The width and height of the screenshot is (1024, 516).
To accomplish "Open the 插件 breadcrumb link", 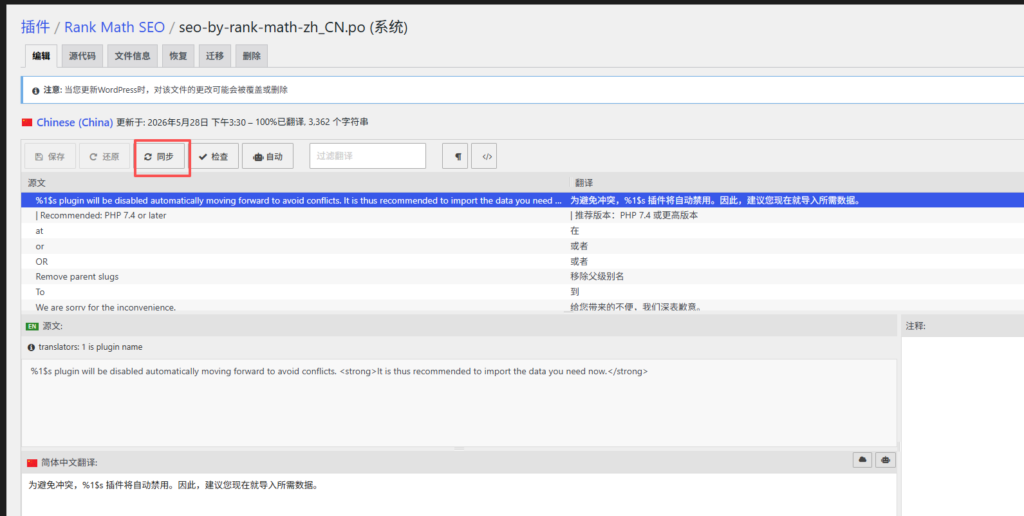I will coord(35,27).
